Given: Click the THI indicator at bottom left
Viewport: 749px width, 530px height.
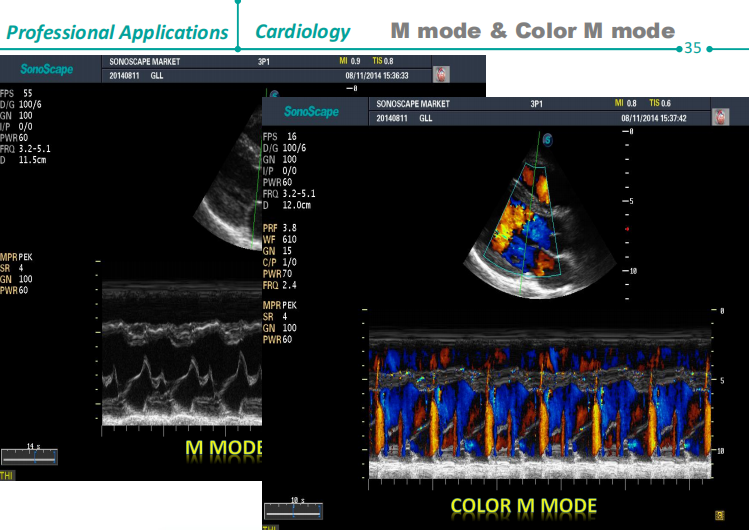Looking at the screenshot, I should [x=7, y=475].
